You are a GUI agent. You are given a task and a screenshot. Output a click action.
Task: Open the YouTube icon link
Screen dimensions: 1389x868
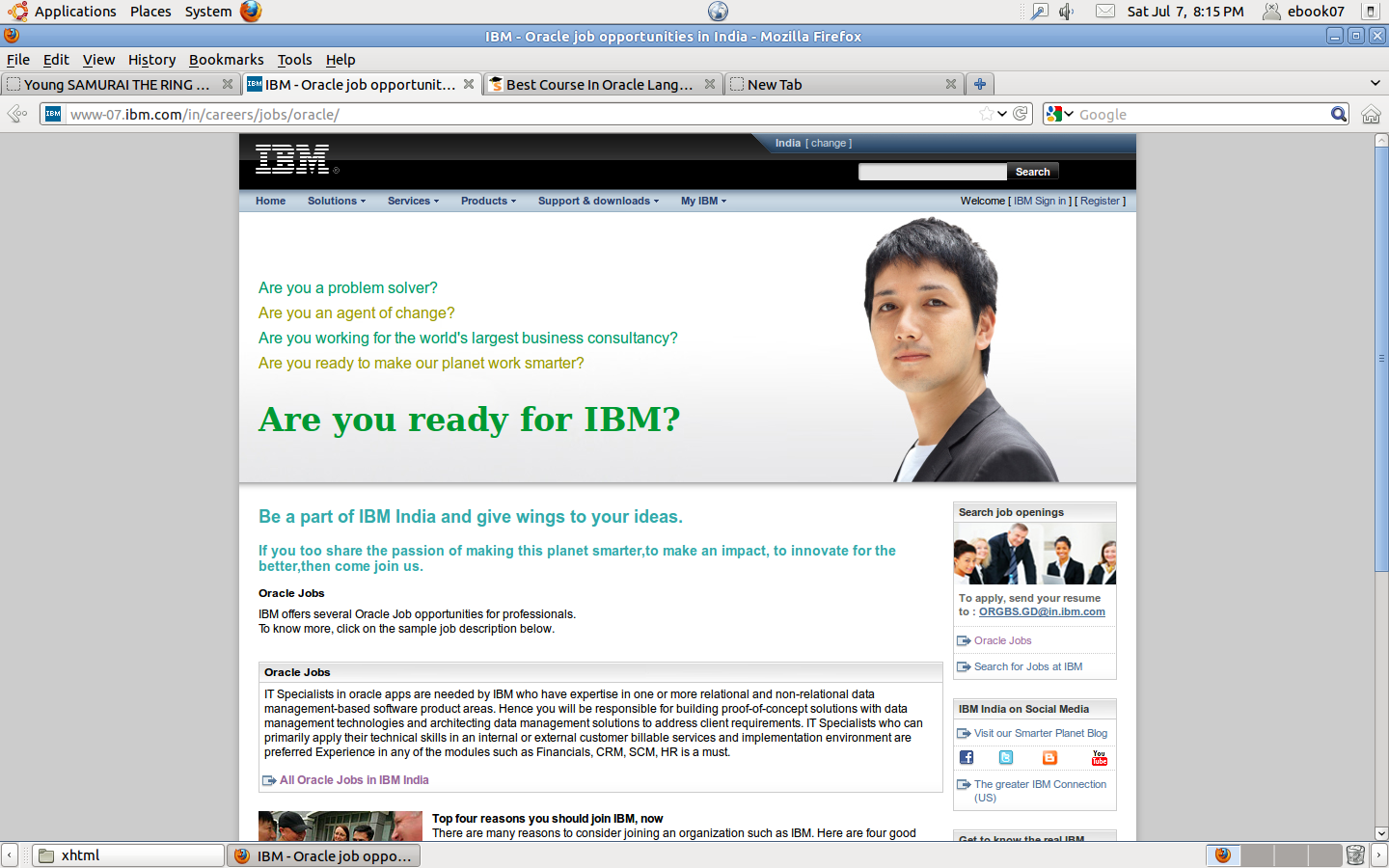[1099, 758]
